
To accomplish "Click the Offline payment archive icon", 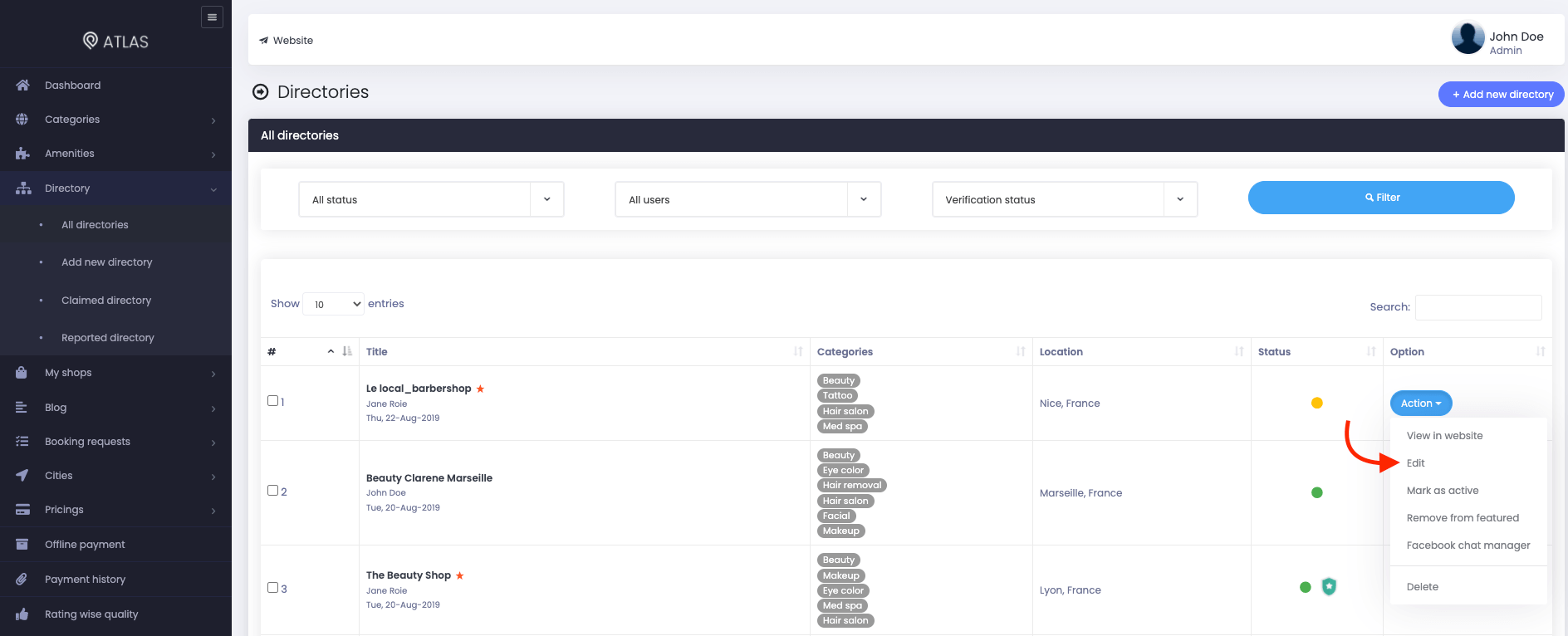I will tap(22, 544).
